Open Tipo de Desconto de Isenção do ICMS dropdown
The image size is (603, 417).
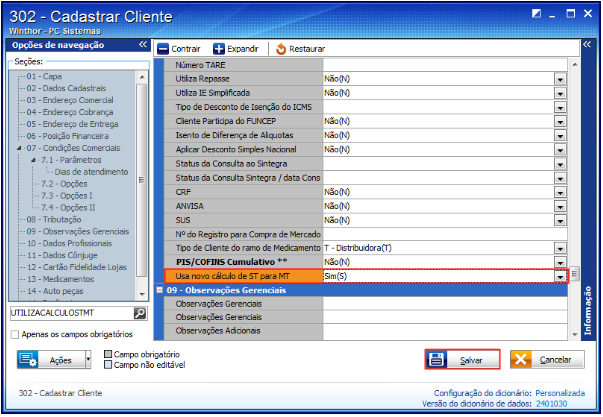pyautogui.click(x=560, y=107)
